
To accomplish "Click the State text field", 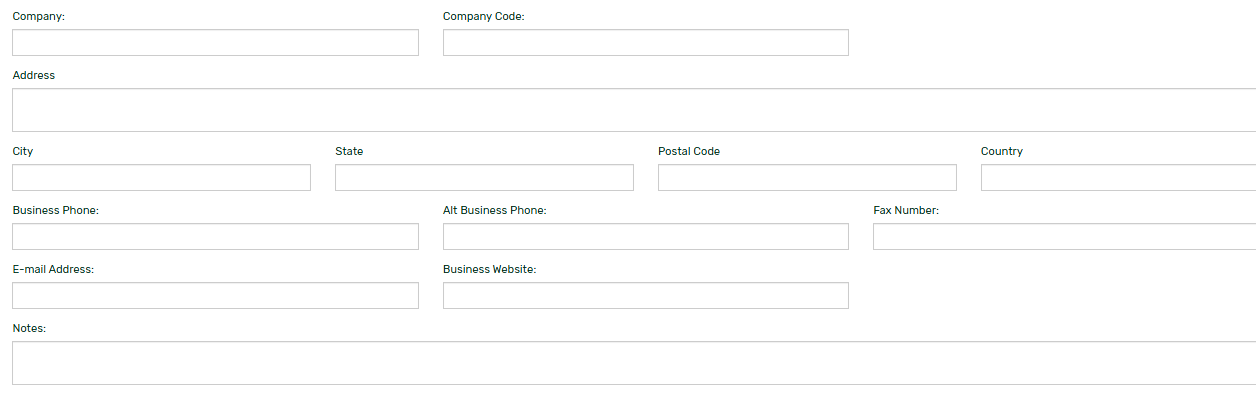I will (484, 177).
